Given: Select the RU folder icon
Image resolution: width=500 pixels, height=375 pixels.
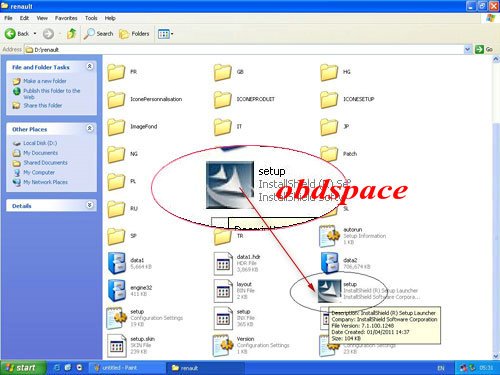Looking at the screenshot, I should pos(116,209).
